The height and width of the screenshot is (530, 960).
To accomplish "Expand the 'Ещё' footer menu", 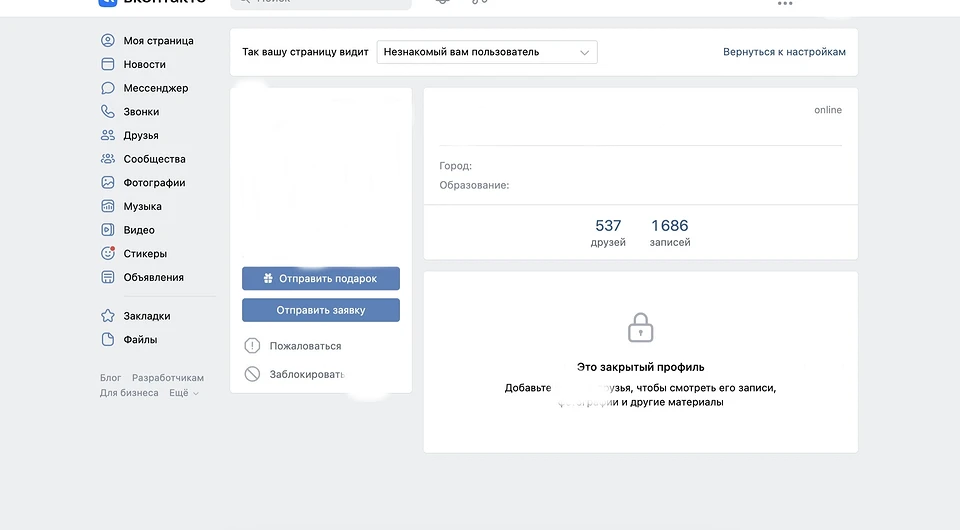I will [183, 393].
